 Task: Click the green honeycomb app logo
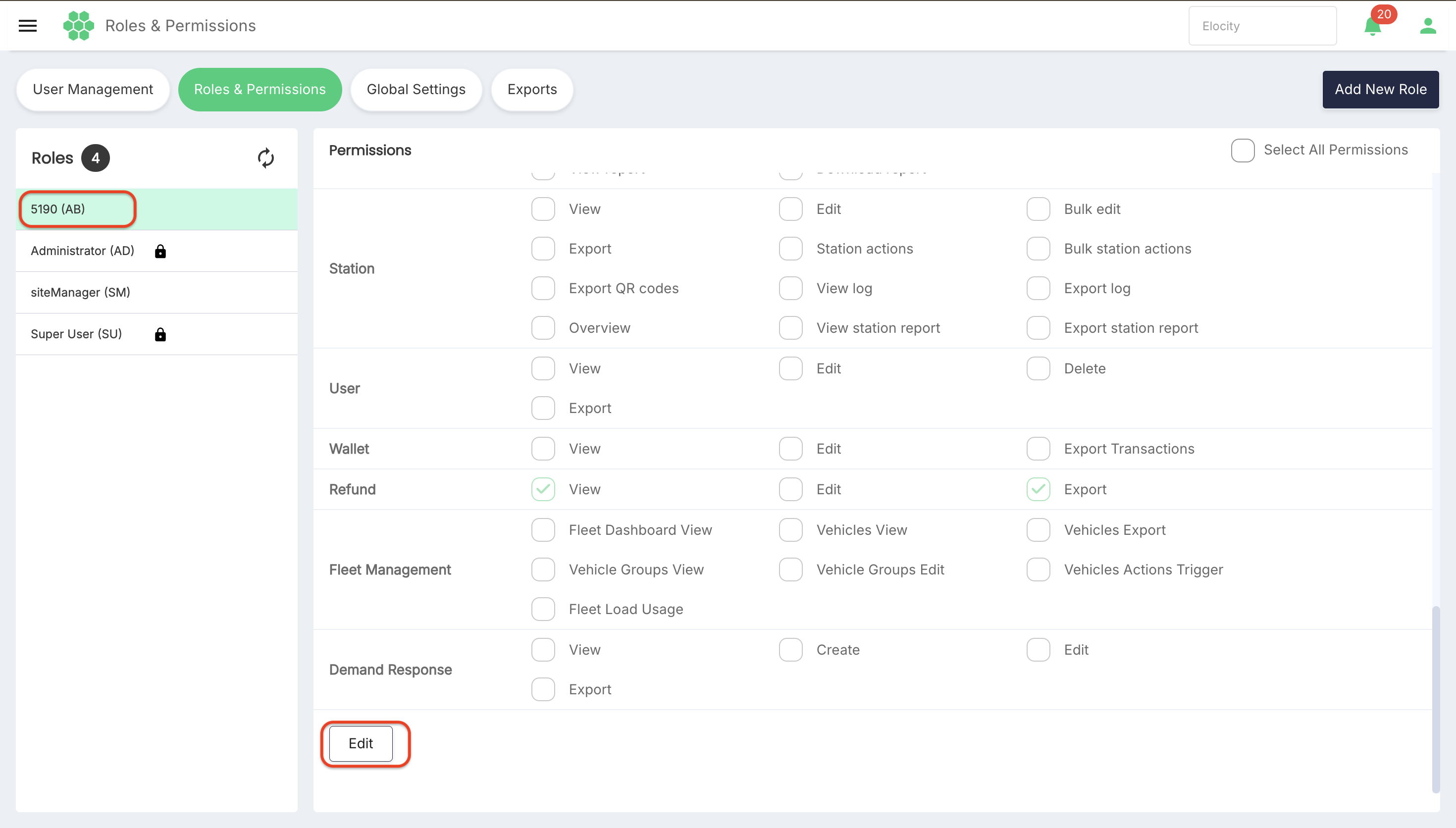78,26
